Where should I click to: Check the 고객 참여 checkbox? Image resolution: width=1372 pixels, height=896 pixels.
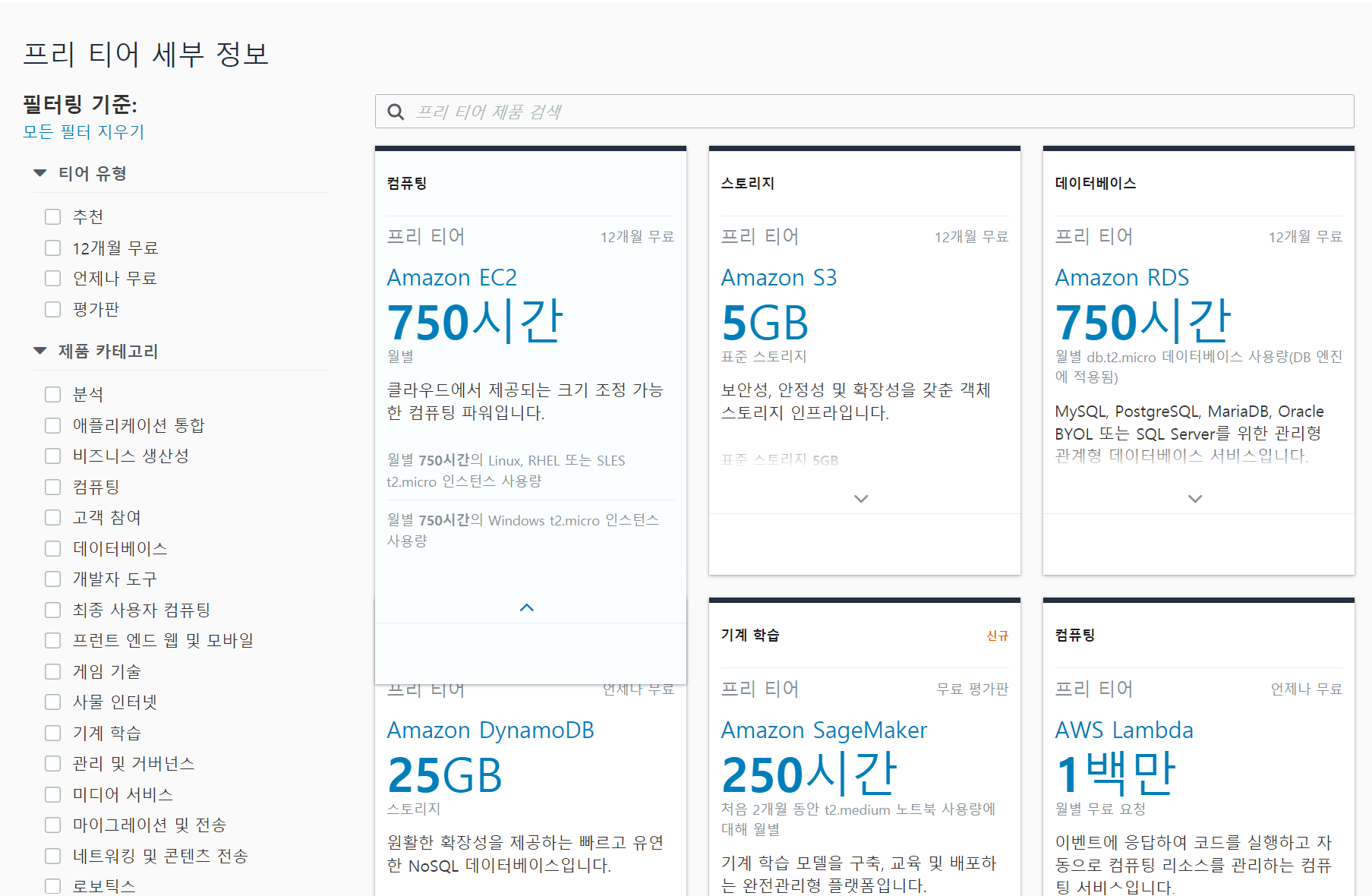[x=52, y=517]
